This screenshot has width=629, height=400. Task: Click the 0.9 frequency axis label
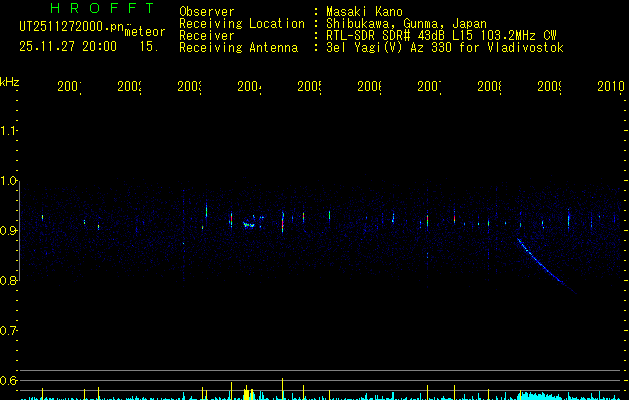(x=8, y=230)
